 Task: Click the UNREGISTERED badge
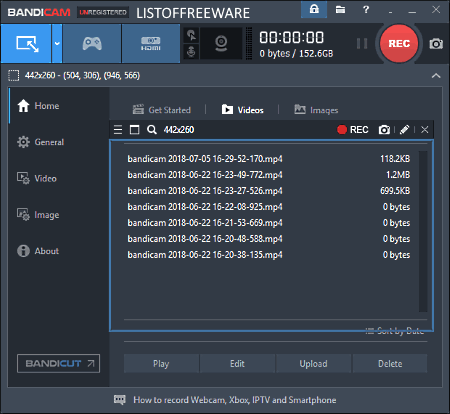click(103, 12)
